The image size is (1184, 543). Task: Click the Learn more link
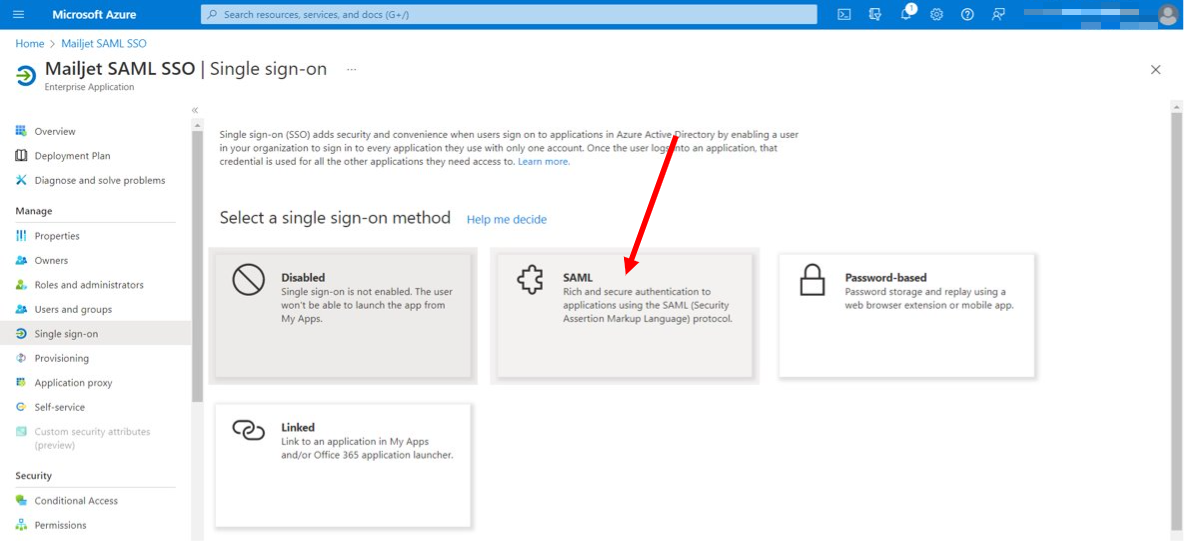click(544, 162)
